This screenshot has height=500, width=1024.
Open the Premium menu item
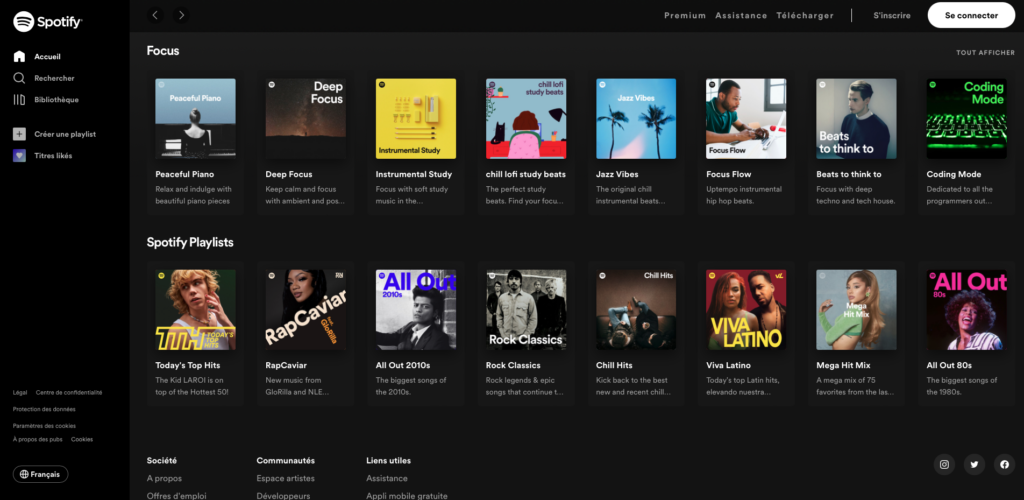point(685,16)
